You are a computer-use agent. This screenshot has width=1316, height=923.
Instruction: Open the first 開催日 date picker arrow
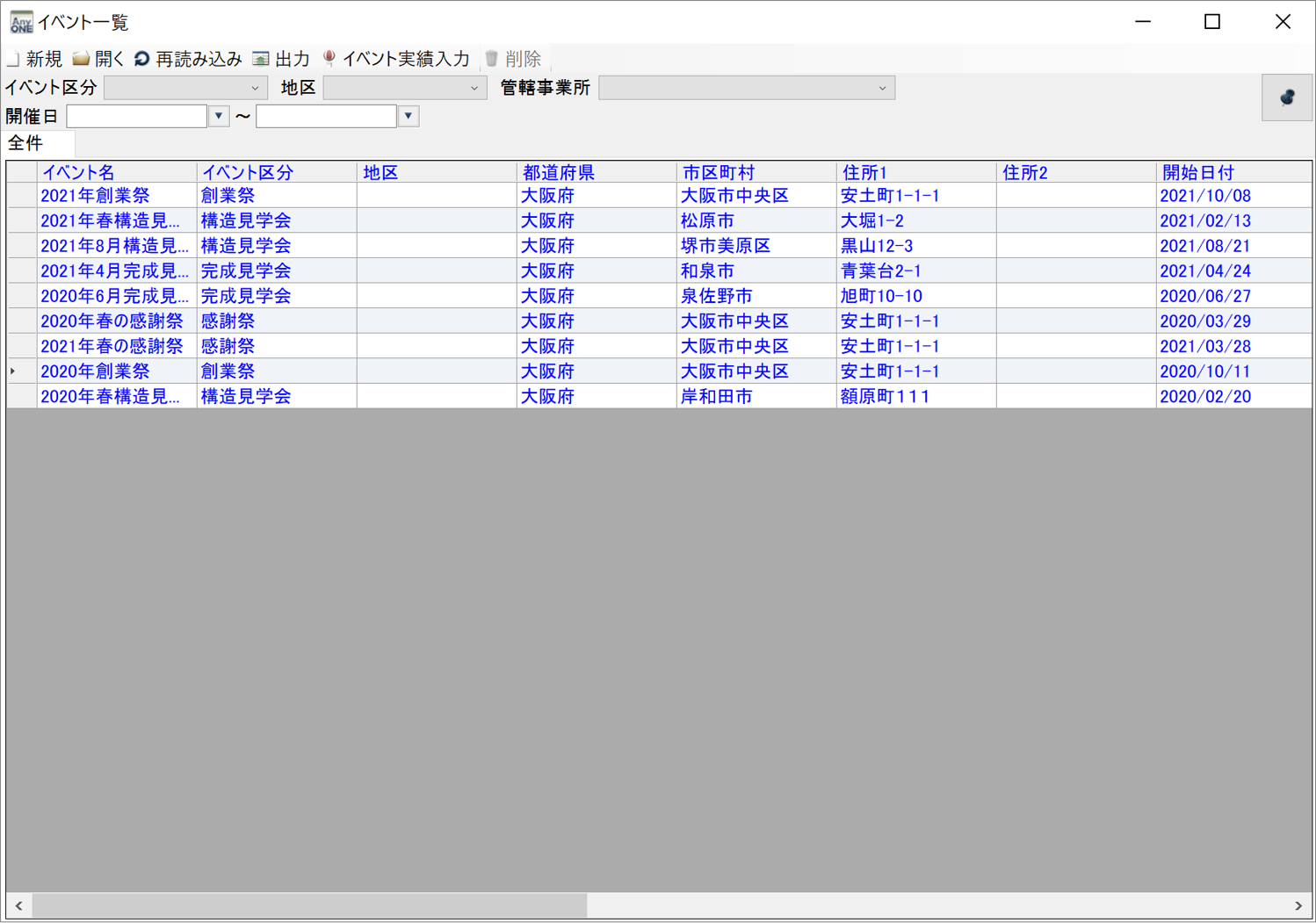[217, 115]
